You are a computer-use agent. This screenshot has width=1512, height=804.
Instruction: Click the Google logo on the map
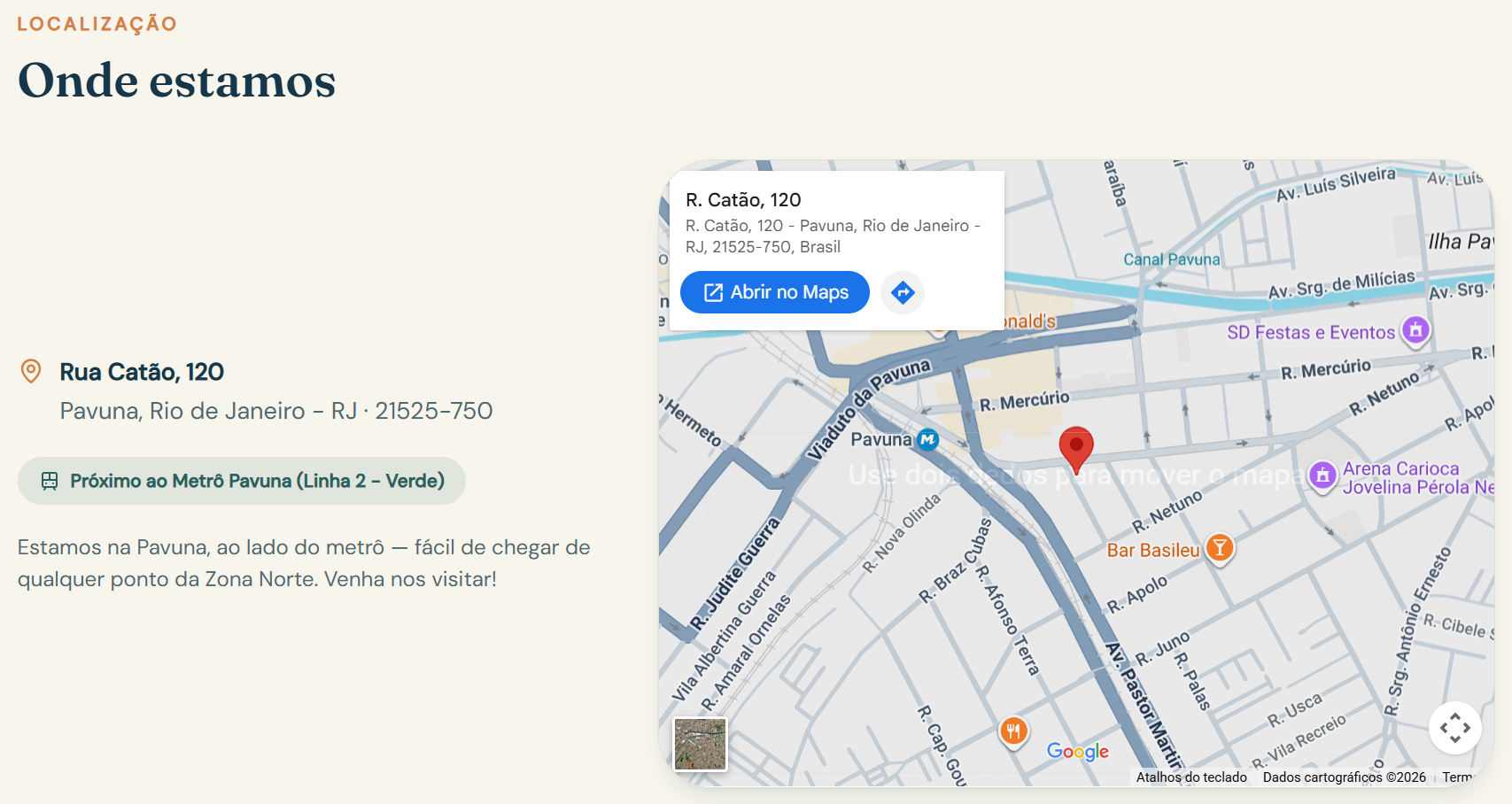click(x=1077, y=751)
